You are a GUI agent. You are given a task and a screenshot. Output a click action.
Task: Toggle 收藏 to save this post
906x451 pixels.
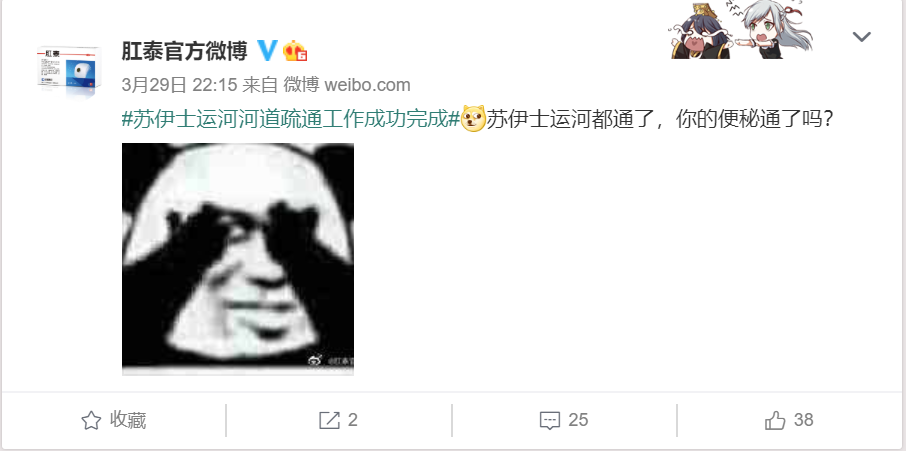tap(113, 420)
